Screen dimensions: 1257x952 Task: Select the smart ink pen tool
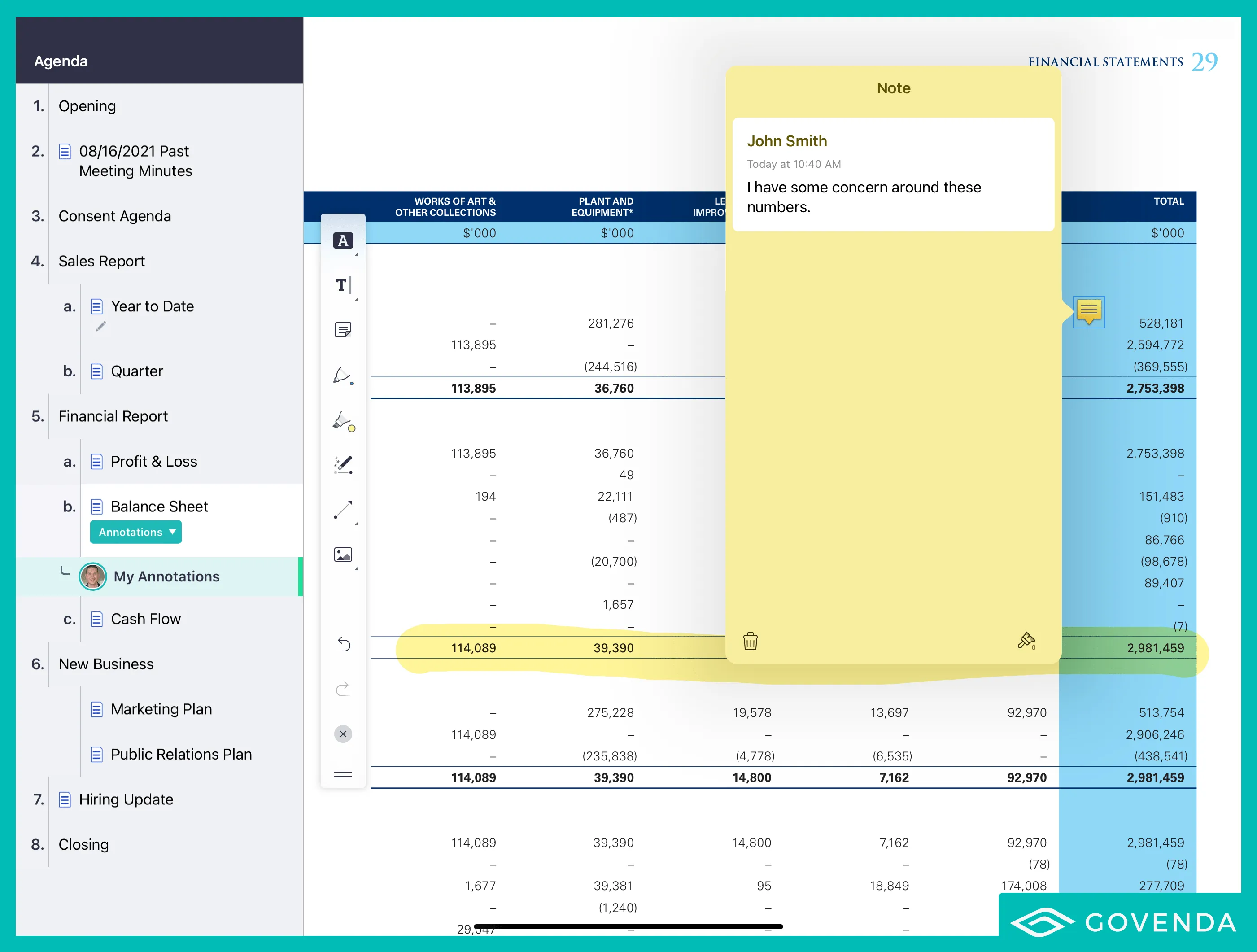click(x=343, y=465)
